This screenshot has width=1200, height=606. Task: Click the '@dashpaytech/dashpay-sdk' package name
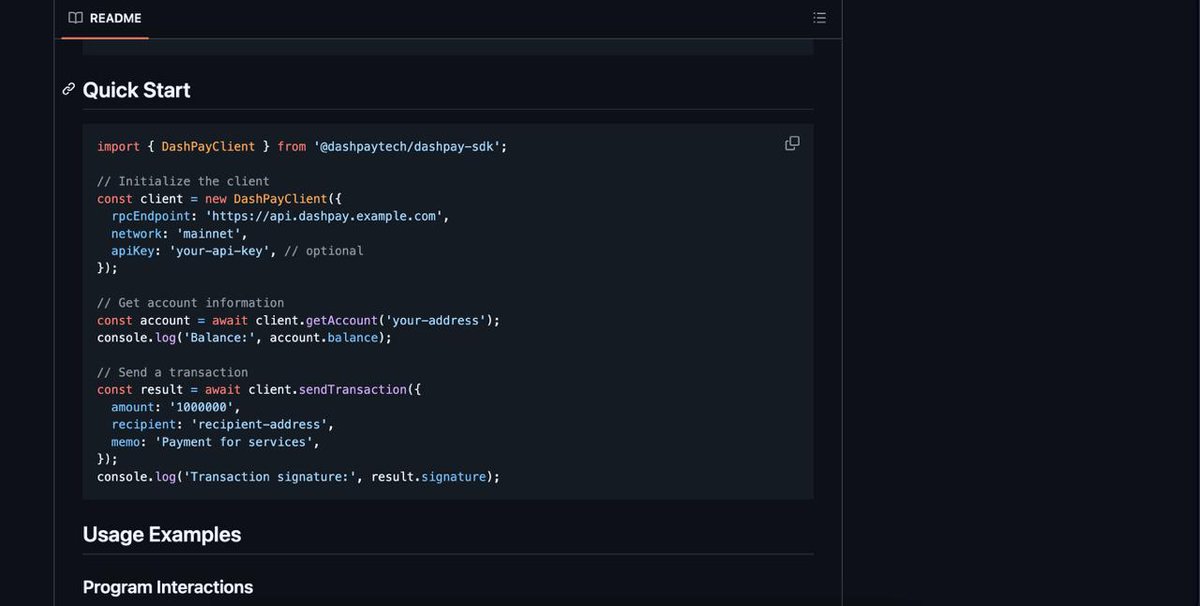(407, 146)
